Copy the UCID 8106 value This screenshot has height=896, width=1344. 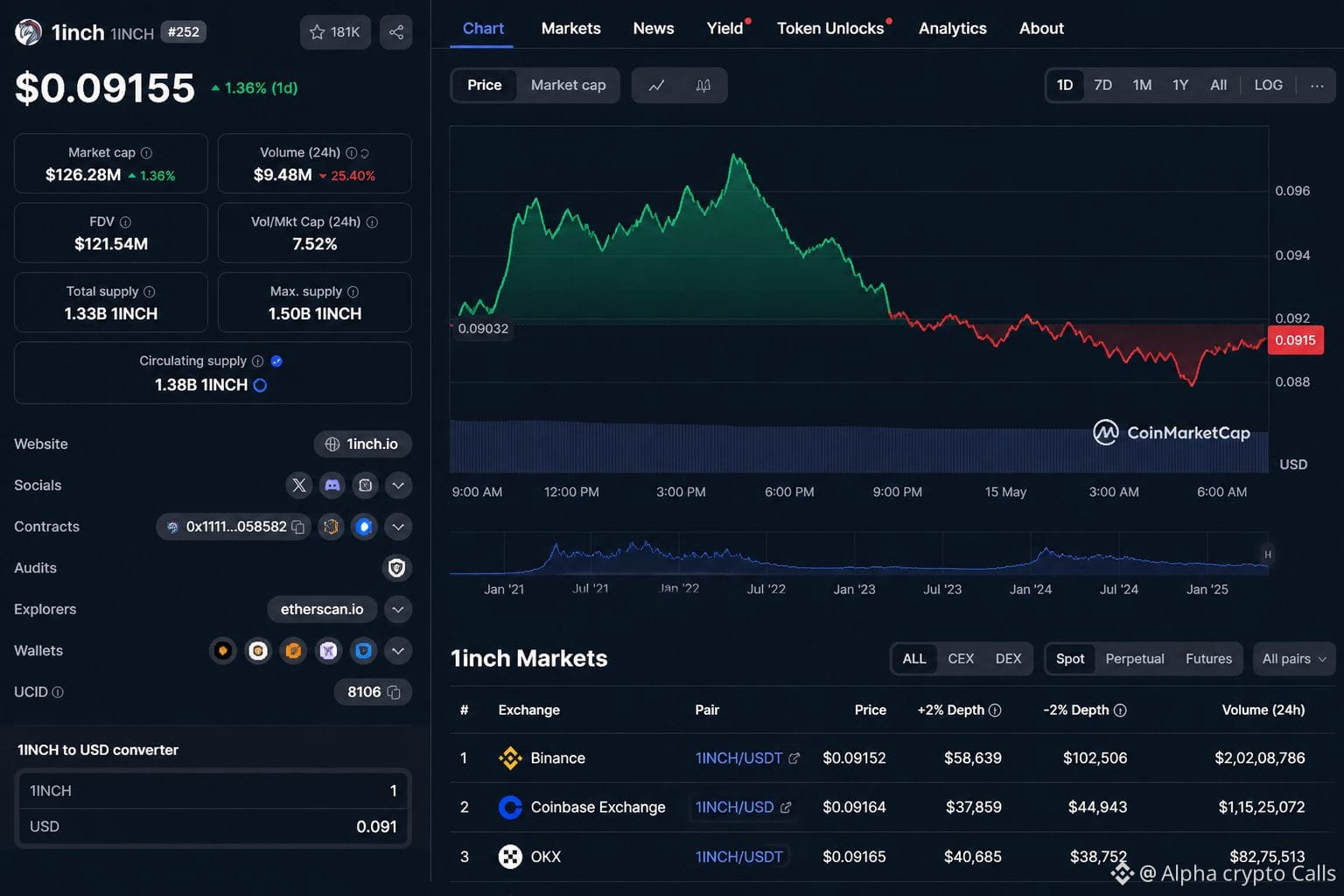[x=394, y=692]
